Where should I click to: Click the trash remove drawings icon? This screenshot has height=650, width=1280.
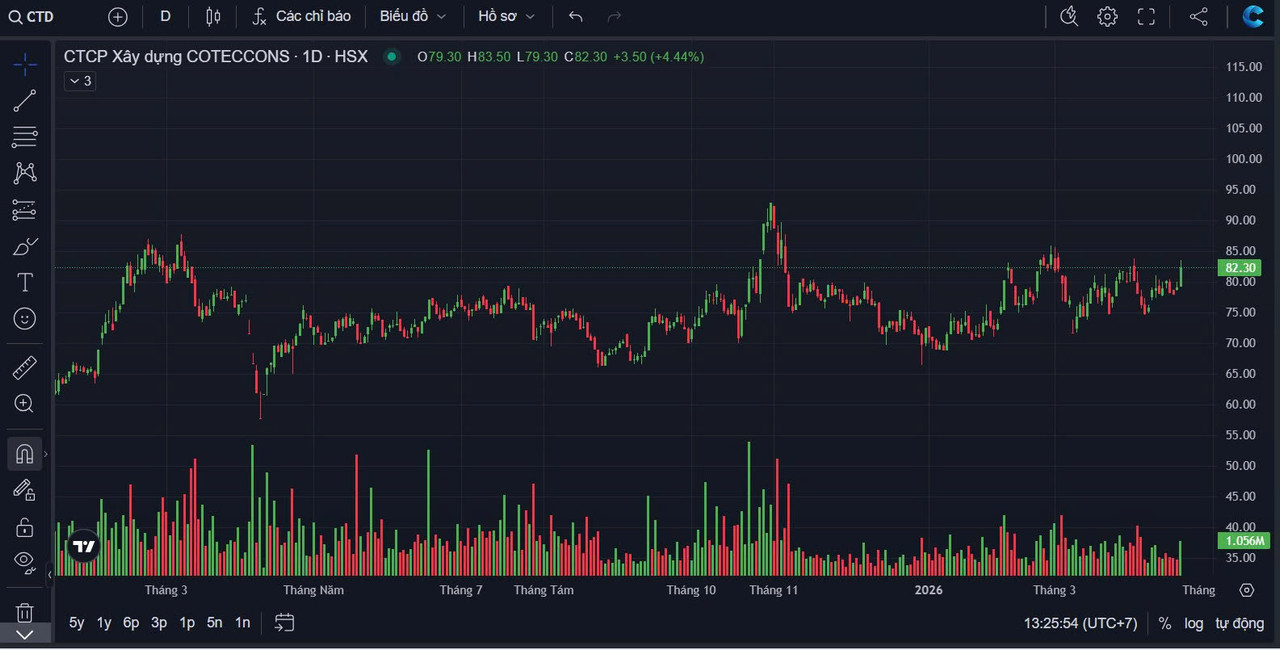[25, 612]
